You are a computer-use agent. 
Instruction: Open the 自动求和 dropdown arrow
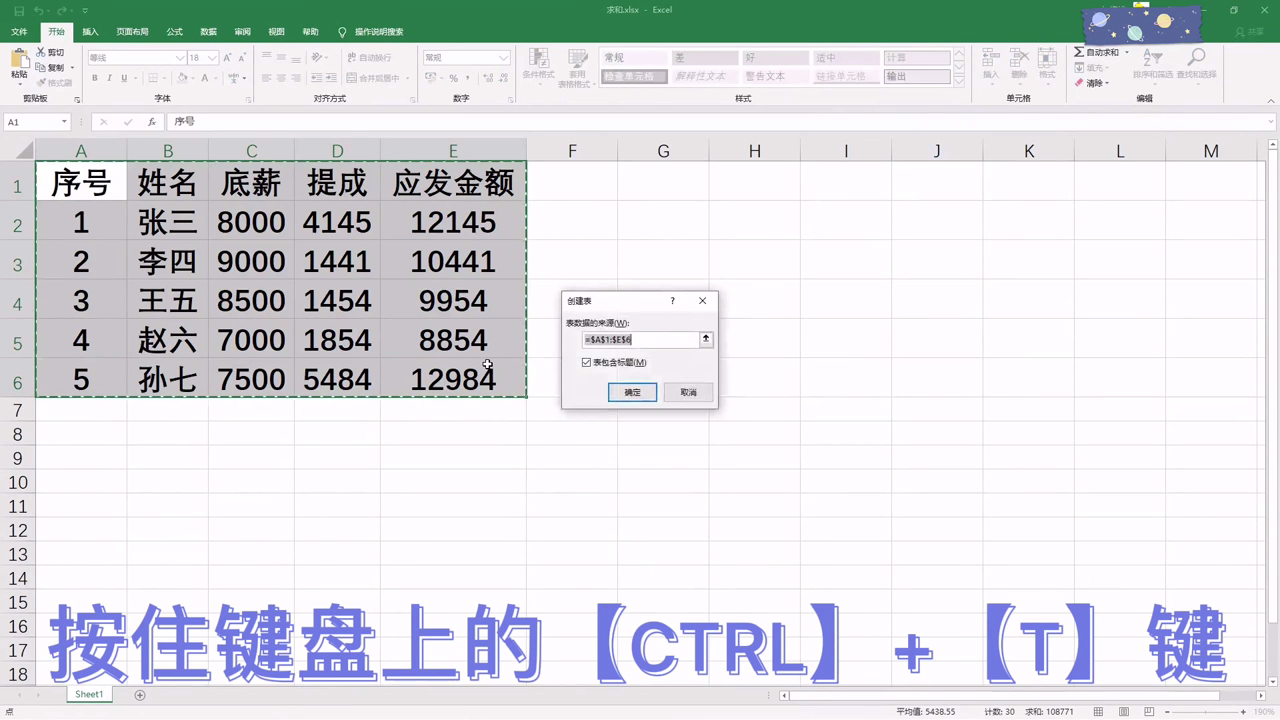click(1127, 53)
